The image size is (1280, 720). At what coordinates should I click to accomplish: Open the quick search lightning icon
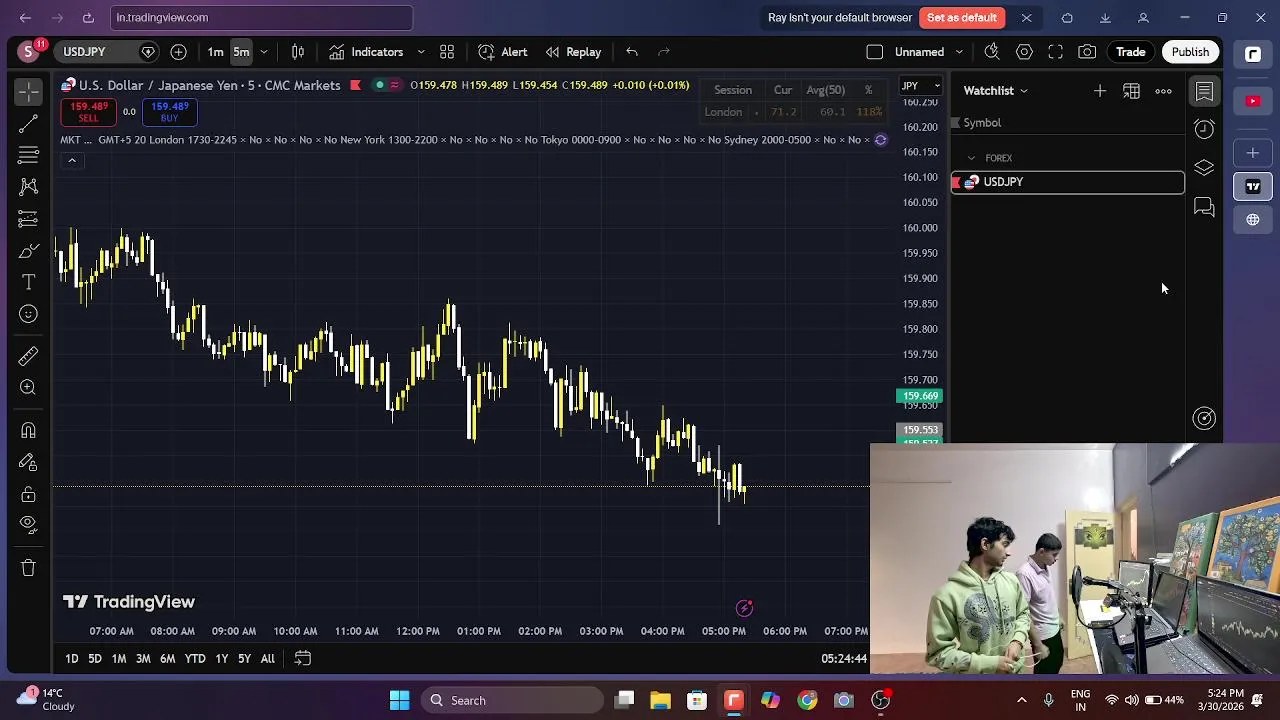(x=992, y=52)
